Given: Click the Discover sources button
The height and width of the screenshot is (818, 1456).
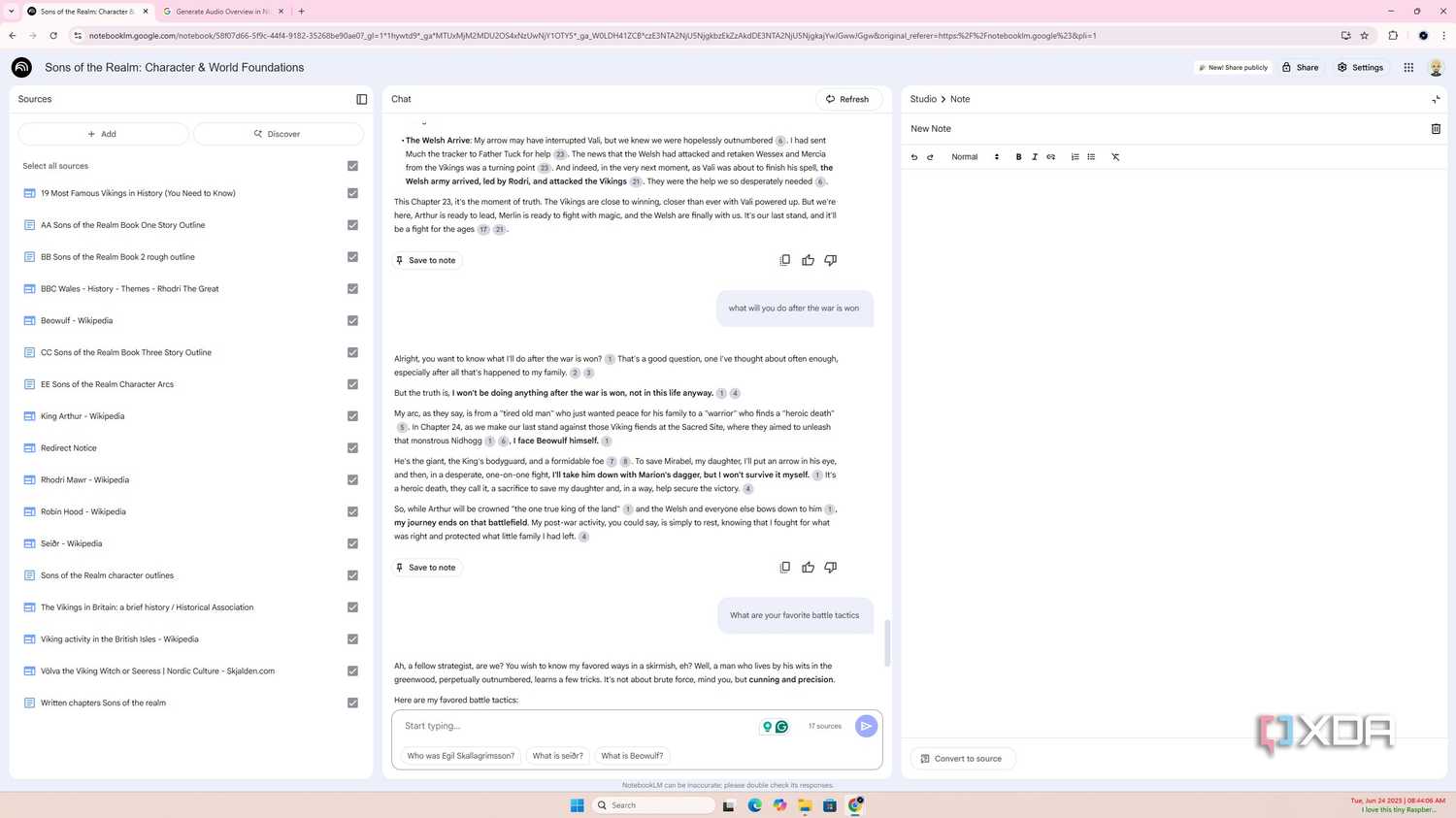Looking at the screenshot, I should [x=279, y=134].
